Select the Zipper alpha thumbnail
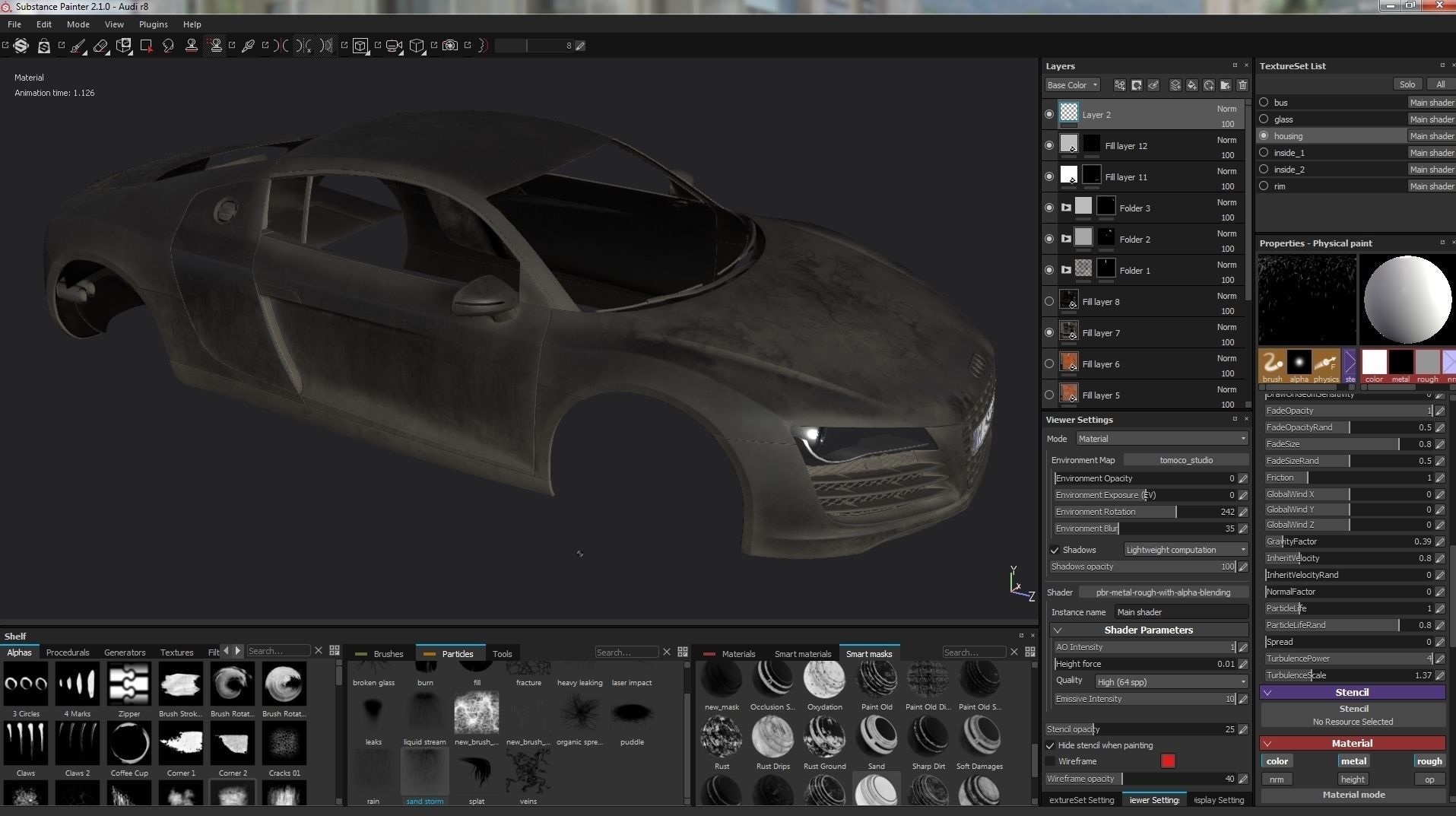 coord(129,684)
